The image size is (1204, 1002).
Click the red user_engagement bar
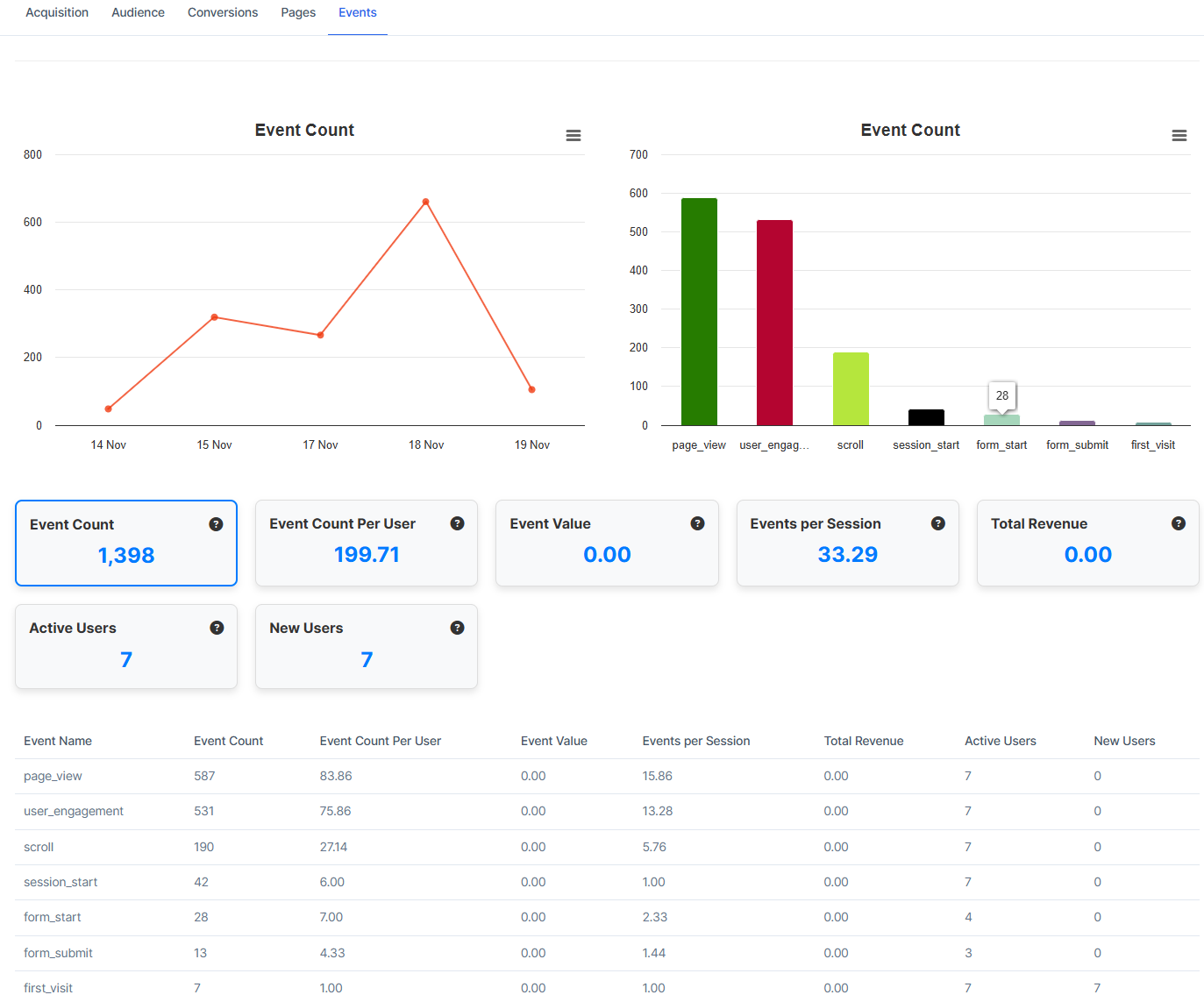tap(774, 323)
